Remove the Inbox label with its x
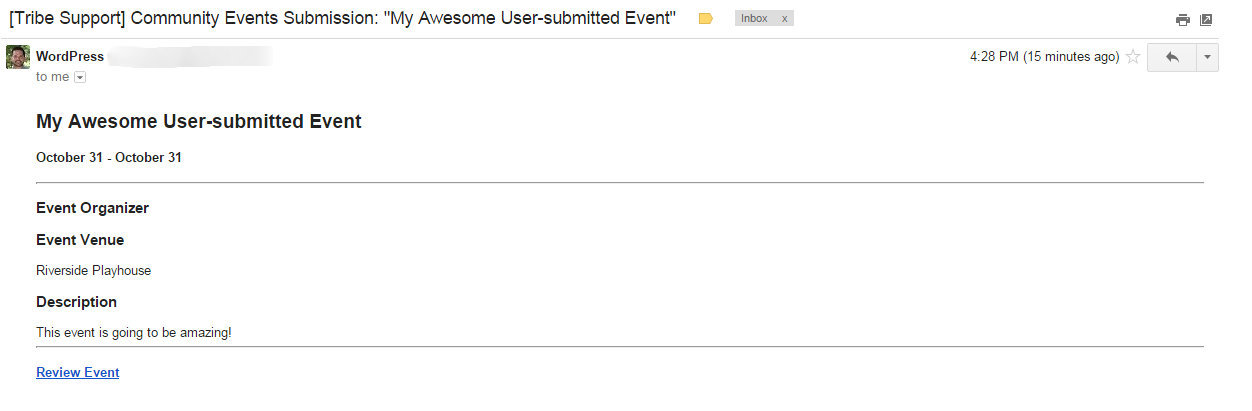 coord(784,19)
